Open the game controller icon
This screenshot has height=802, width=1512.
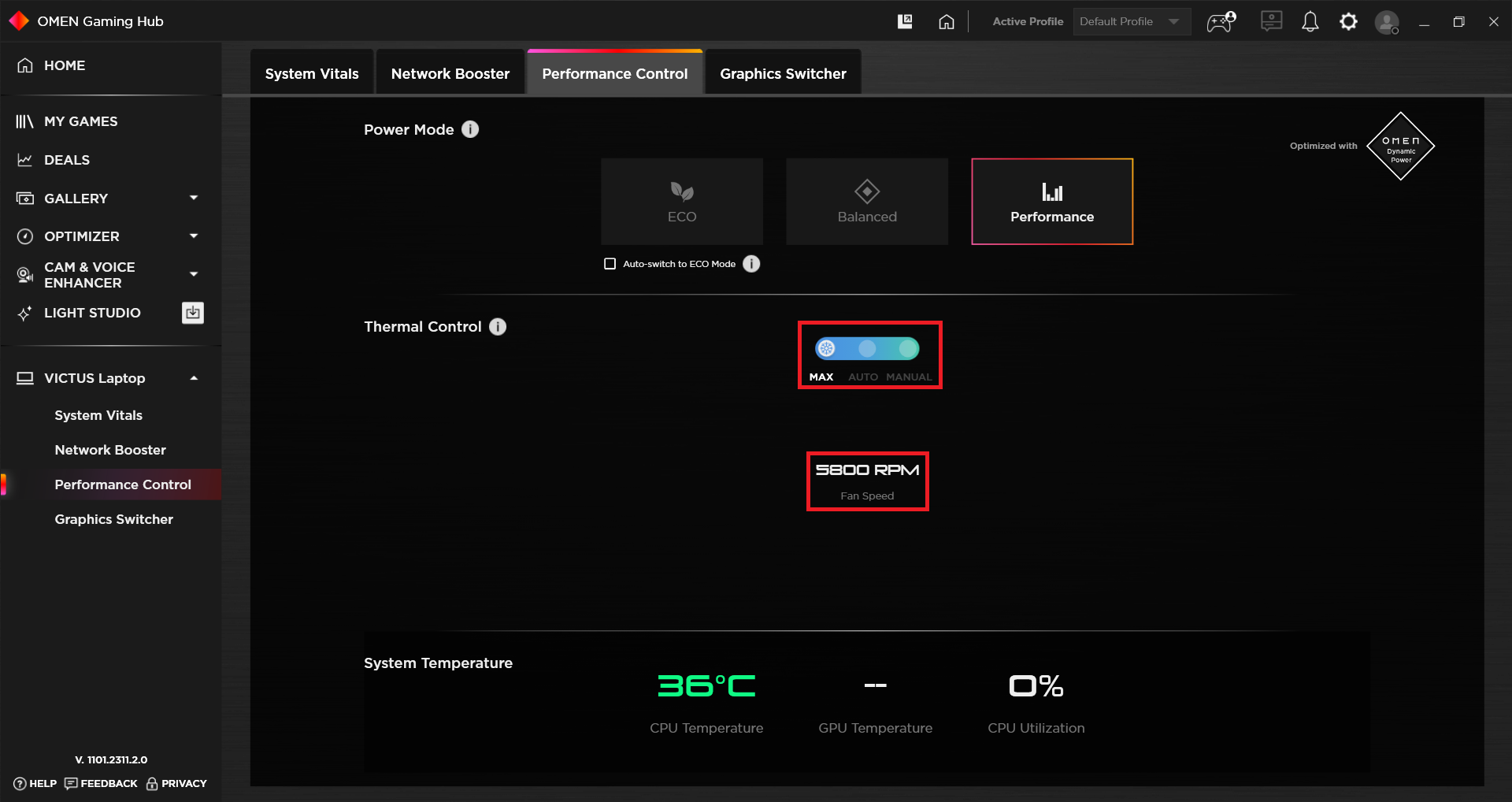[1221, 22]
